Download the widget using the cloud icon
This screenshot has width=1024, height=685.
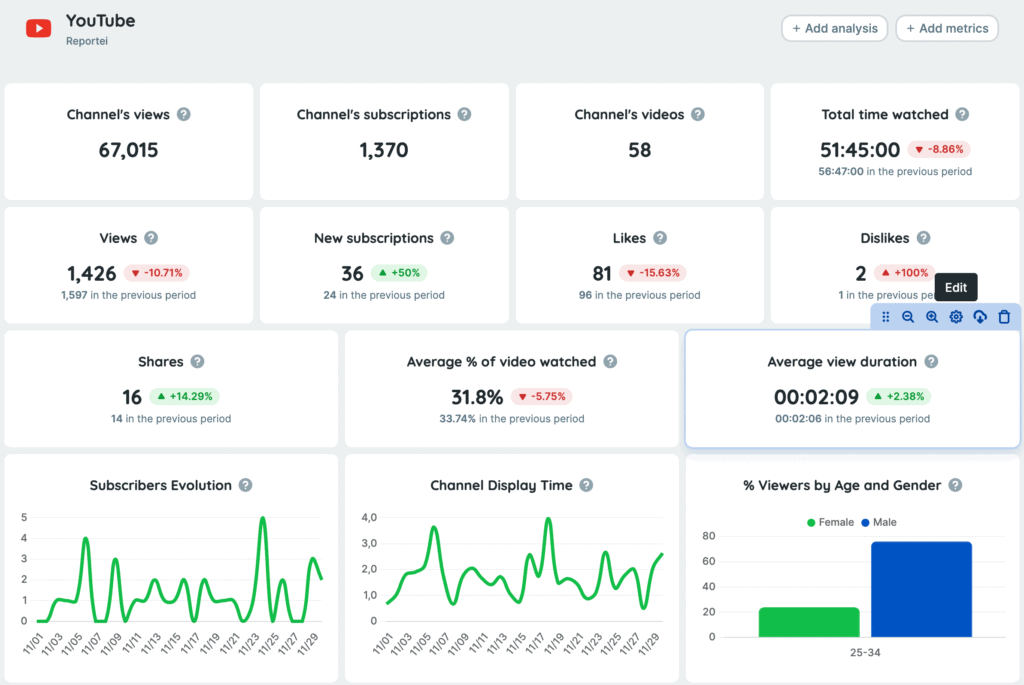point(979,316)
